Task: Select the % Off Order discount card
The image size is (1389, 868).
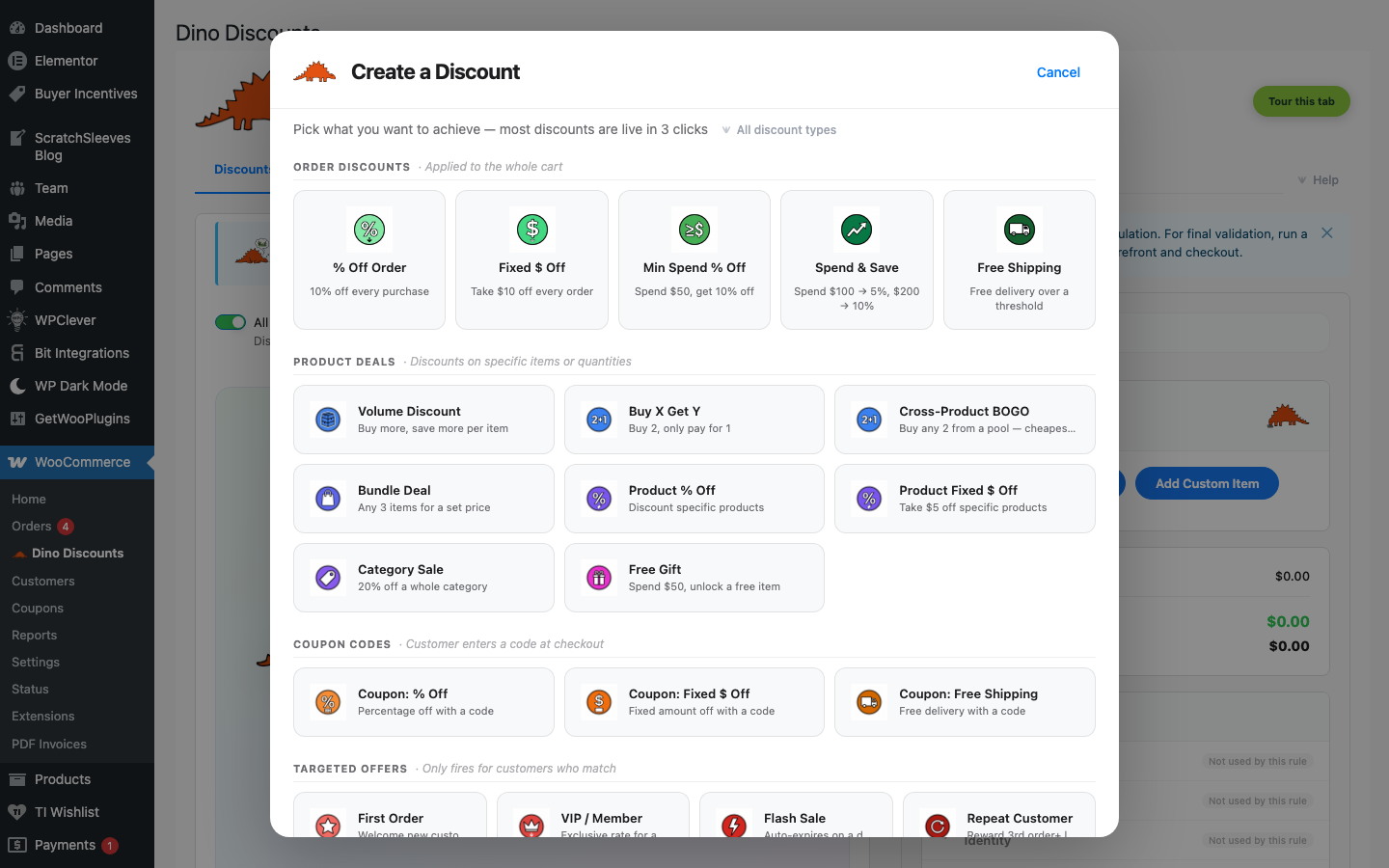Action: [x=369, y=259]
